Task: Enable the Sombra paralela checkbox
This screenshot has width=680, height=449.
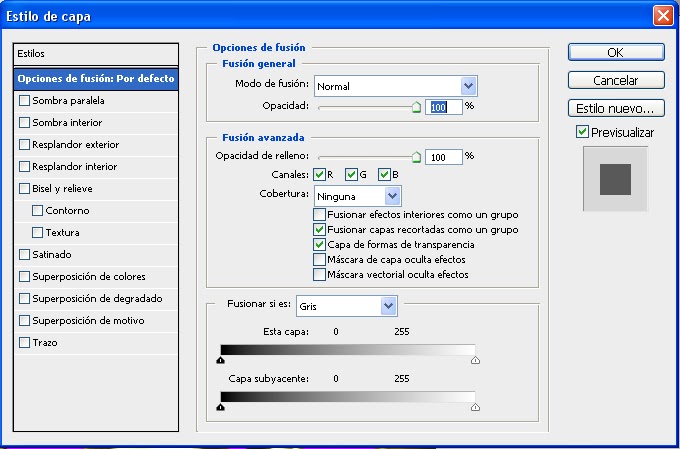Action: [25, 101]
